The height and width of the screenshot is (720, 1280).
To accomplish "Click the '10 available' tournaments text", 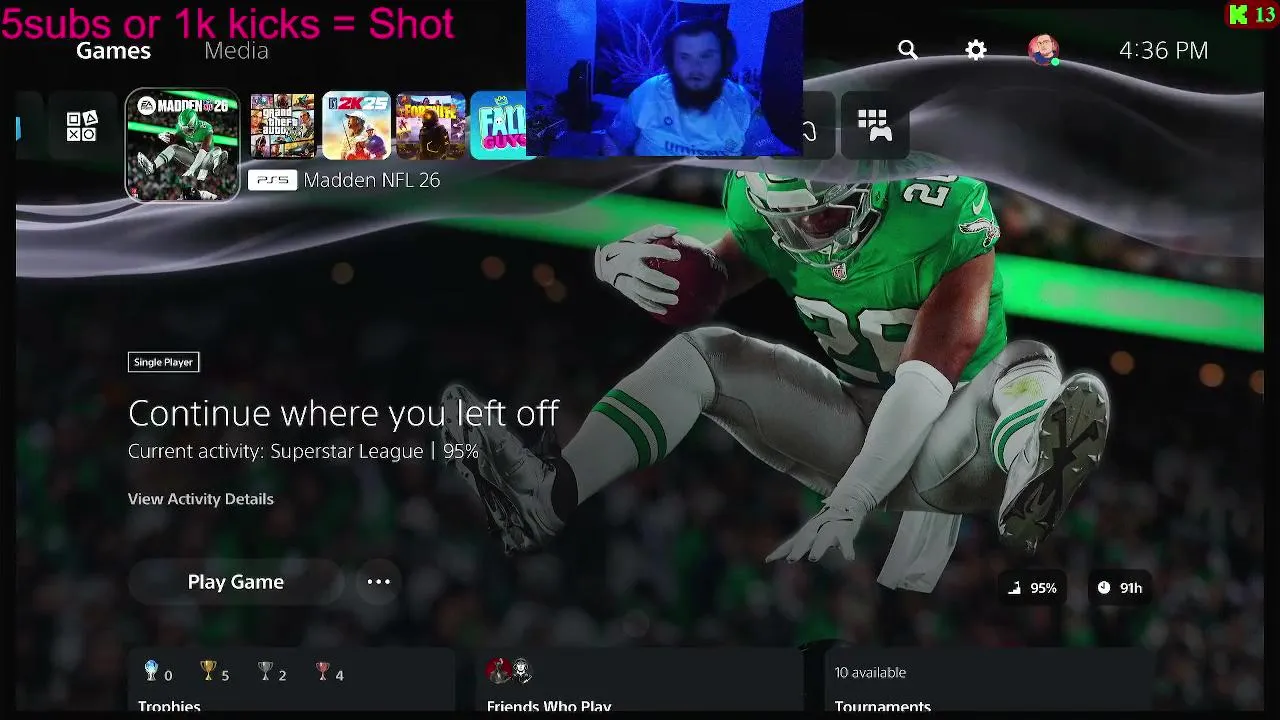I will 870,673.
